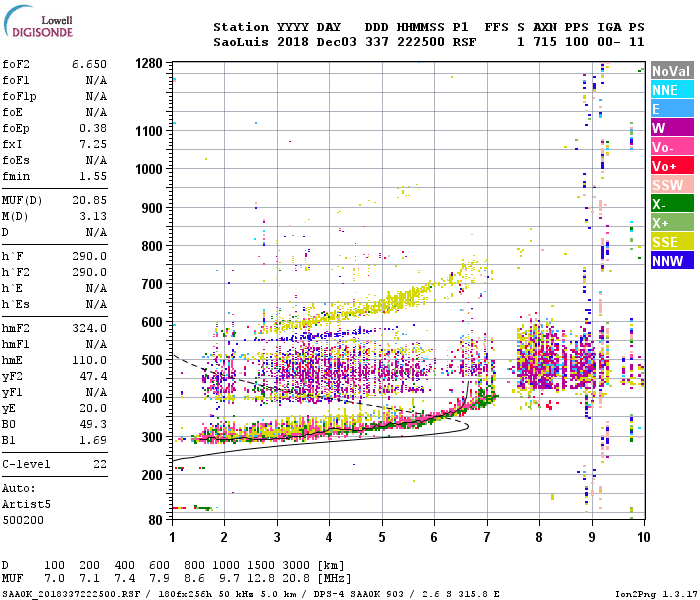
Task: Select the W legend color box
Action: tap(672, 128)
